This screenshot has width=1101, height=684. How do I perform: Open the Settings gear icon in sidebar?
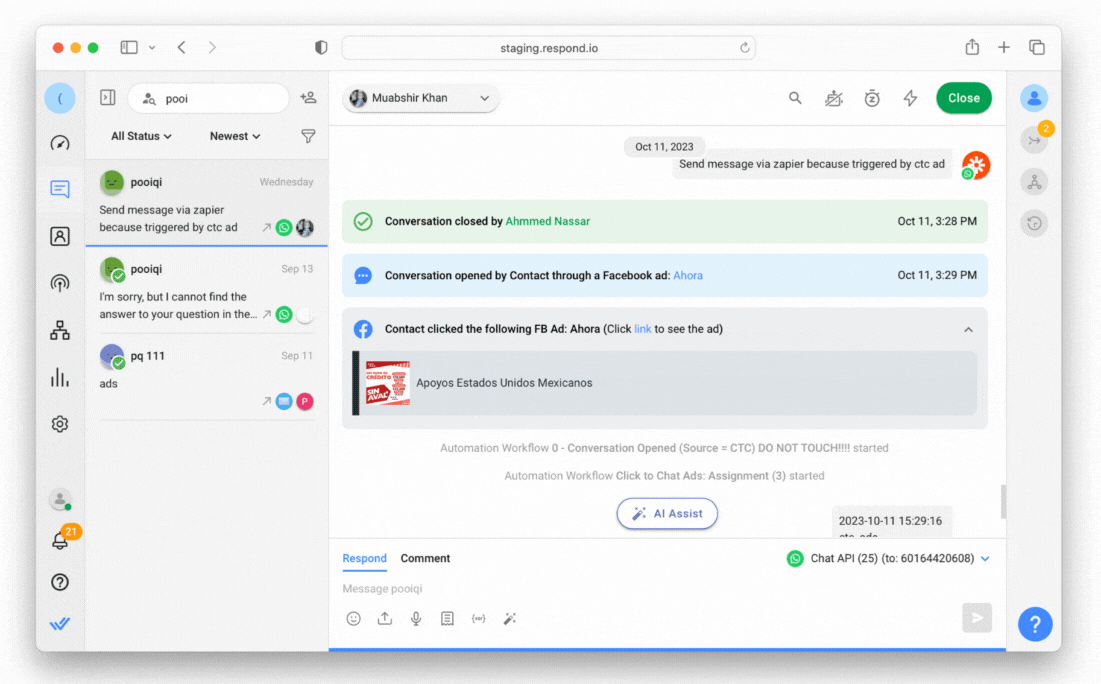60,424
